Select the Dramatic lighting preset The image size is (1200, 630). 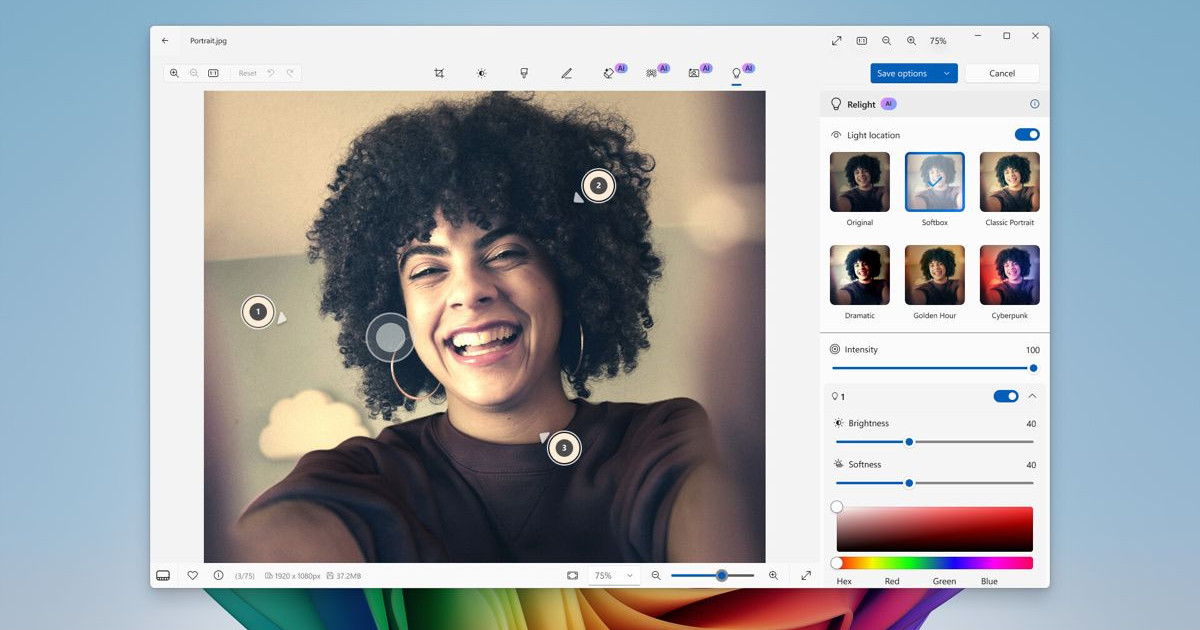(859, 275)
